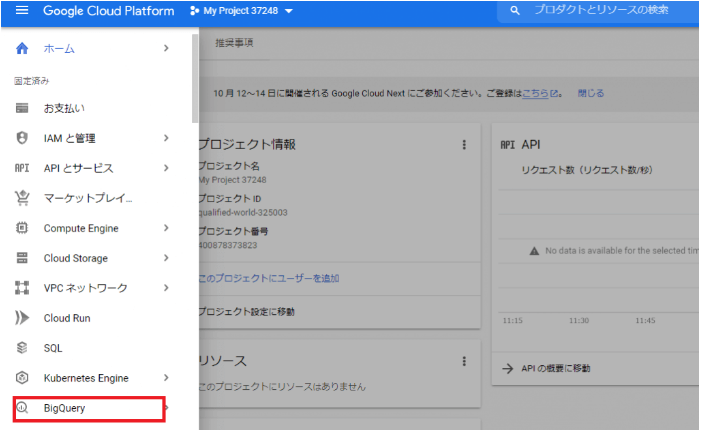Switch to the 推奨事項 tab
The height and width of the screenshot is (430, 701).
click(x=234, y=43)
